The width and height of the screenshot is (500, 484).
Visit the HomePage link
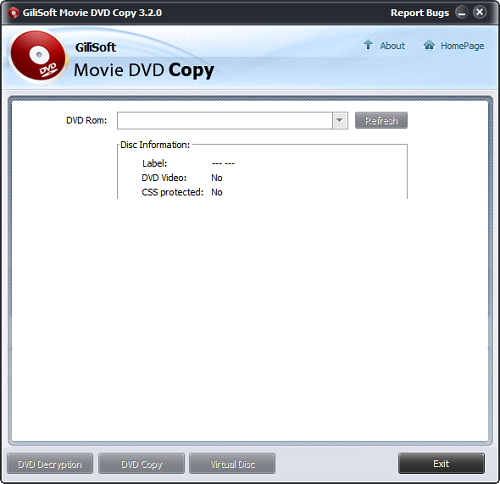(462, 46)
